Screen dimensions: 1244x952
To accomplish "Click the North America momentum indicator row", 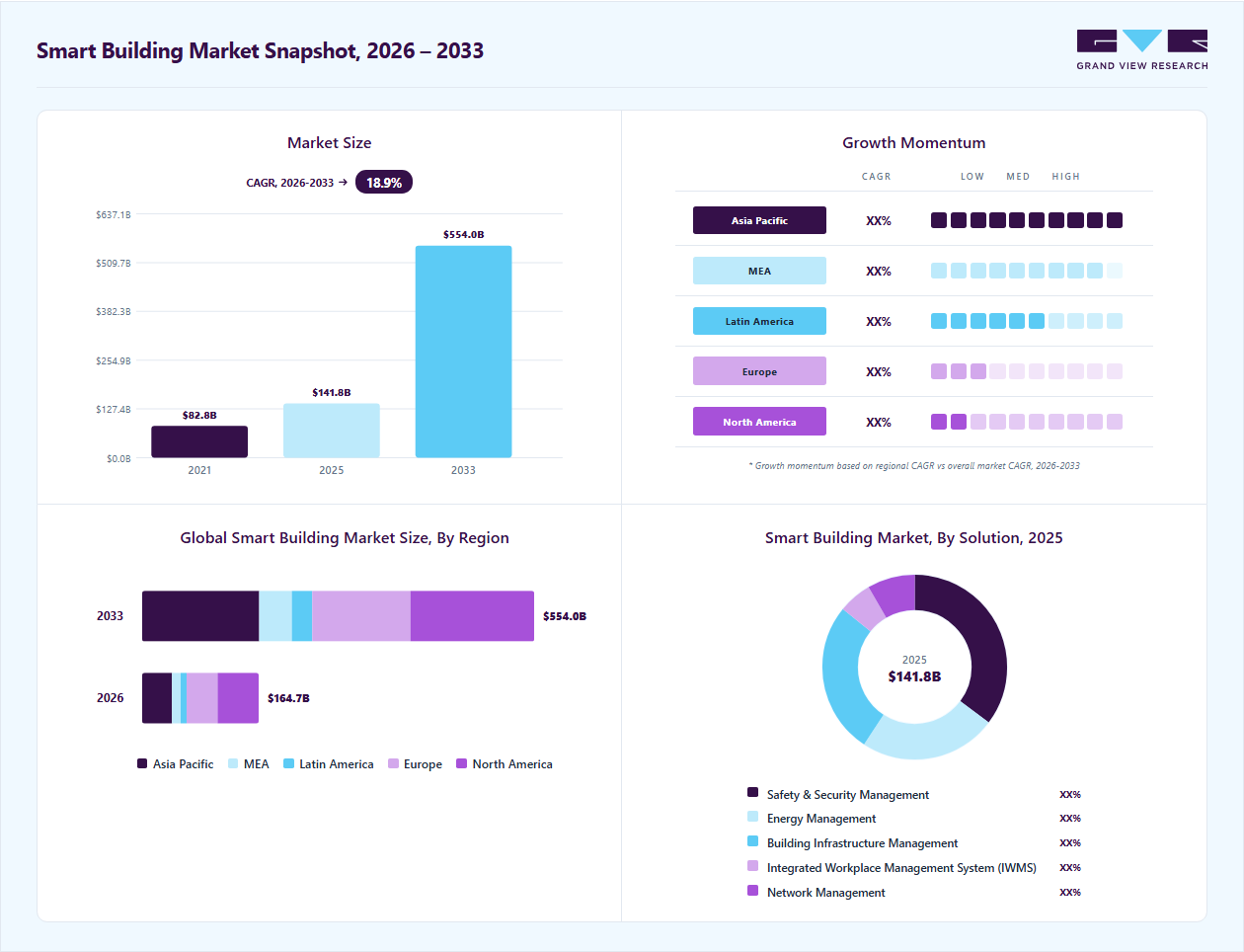I will click(x=1027, y=422).
